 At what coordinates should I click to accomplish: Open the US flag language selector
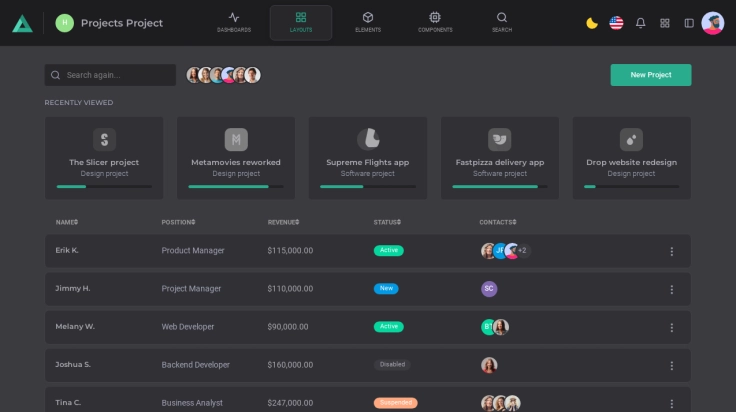click(616, 23)
